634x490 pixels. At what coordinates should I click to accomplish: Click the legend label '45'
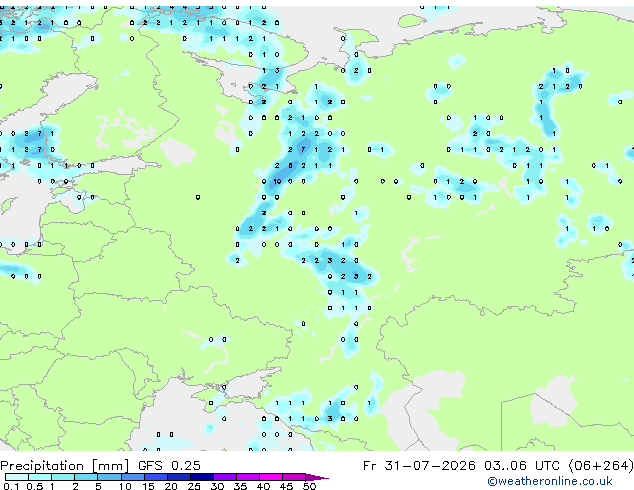tap(286, 486)
